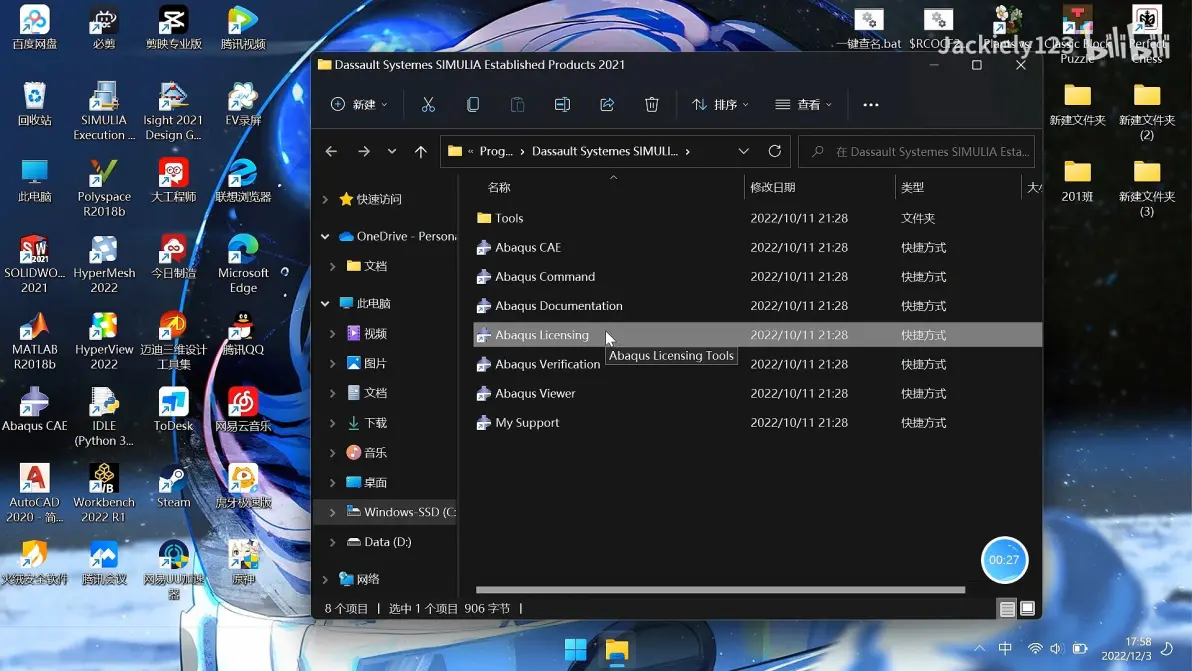Refresh the current folder view
Screen dimensions: 1192x671
pyautogui.click(x=775, y=151)
